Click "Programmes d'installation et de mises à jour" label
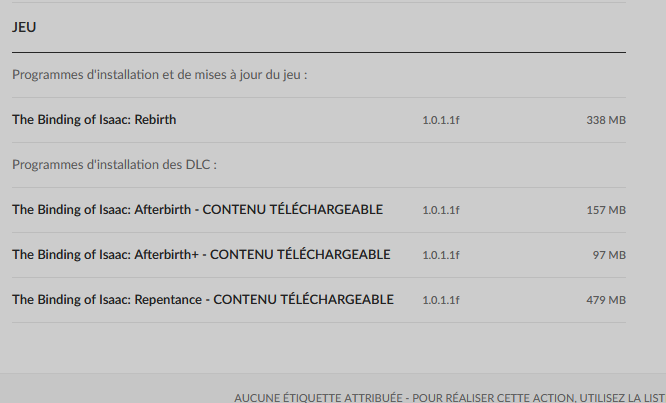 [160, 75]
